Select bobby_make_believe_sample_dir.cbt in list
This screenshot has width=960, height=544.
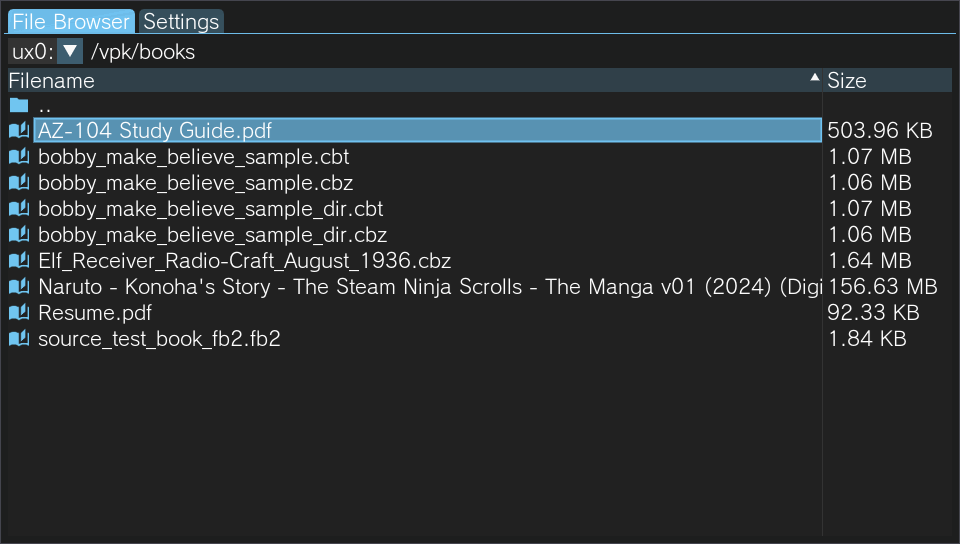pos(211,209)
